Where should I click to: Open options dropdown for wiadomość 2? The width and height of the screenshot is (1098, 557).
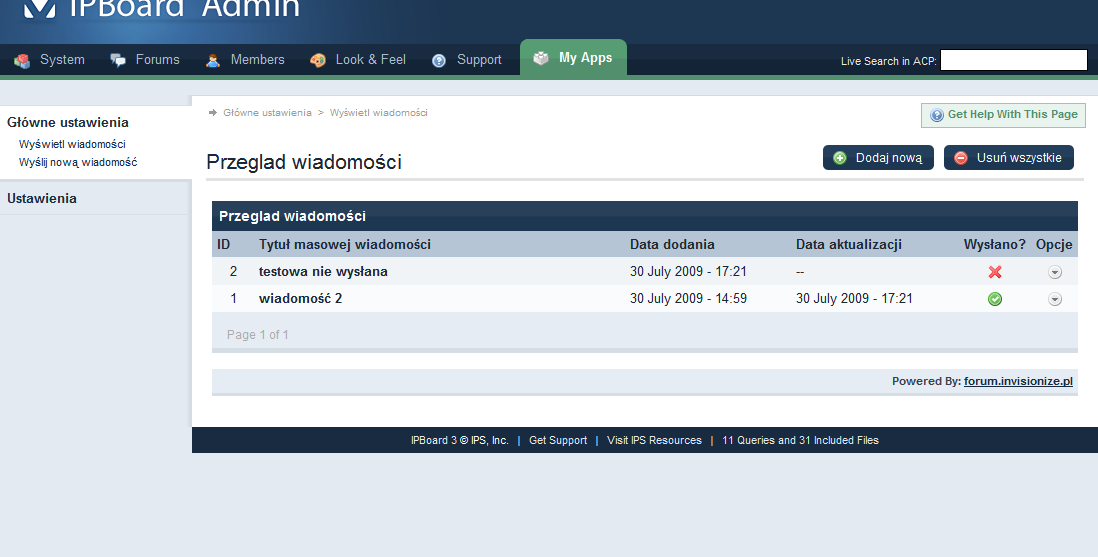(1055, 299)
